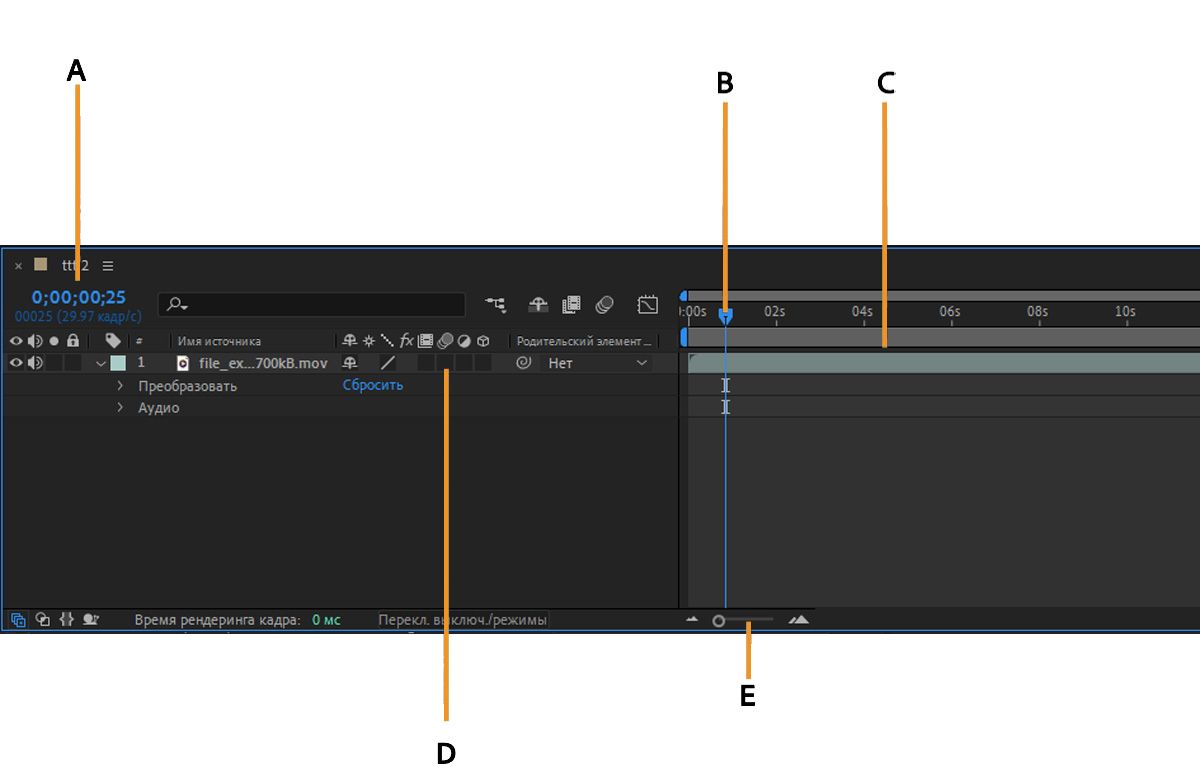Screen dimensions: 1200x775
Task: Select layer name file_ex...700kB.mov
Action: coord(263,363)
